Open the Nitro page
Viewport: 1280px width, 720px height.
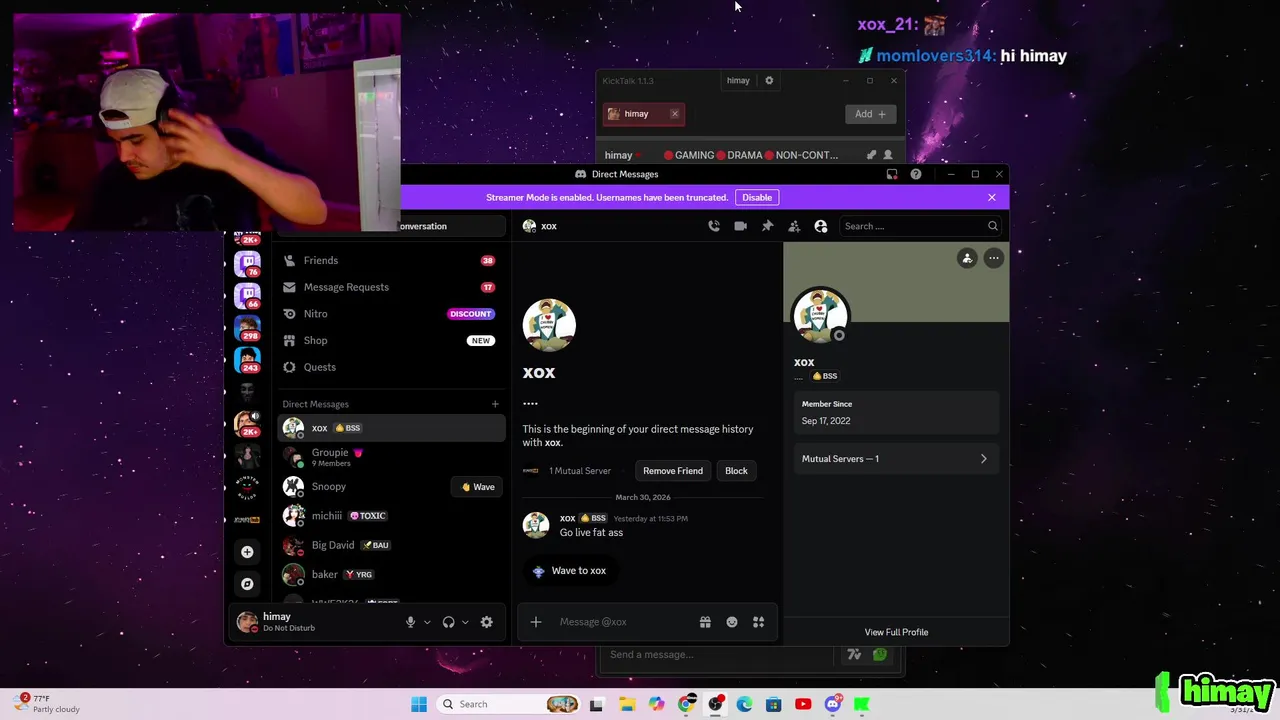tap(391, 314)
